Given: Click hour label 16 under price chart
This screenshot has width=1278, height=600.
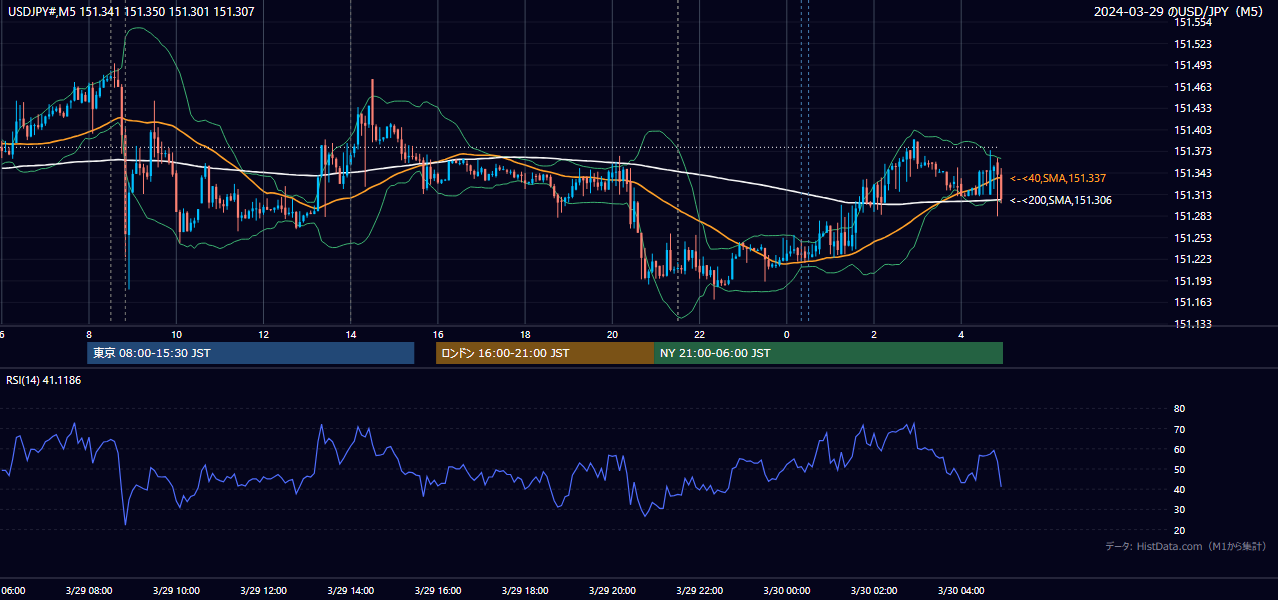Looking at the screenshot, I should point(437,334).
